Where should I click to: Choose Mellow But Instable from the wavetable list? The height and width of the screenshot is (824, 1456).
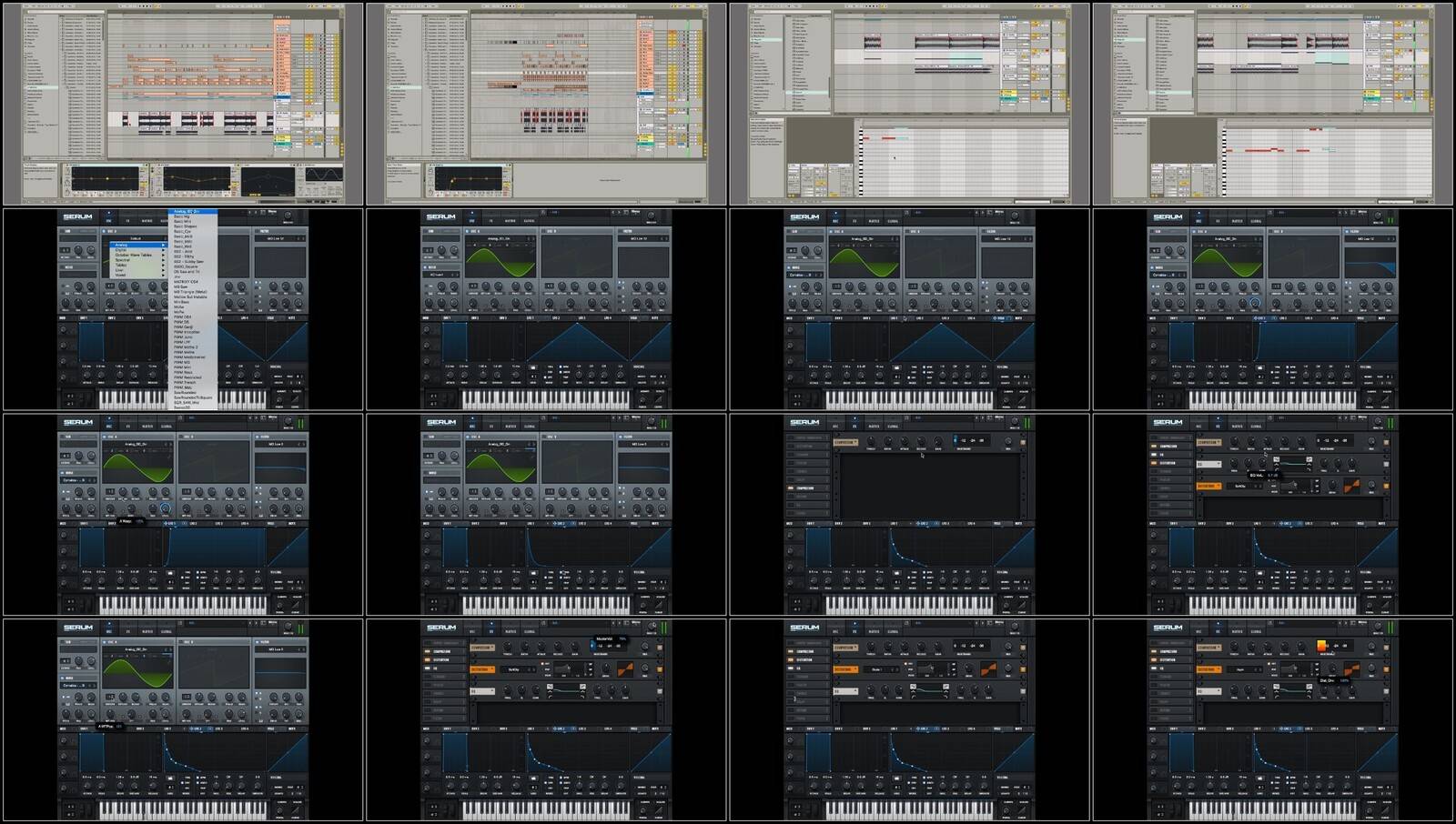tap(190, 296)
